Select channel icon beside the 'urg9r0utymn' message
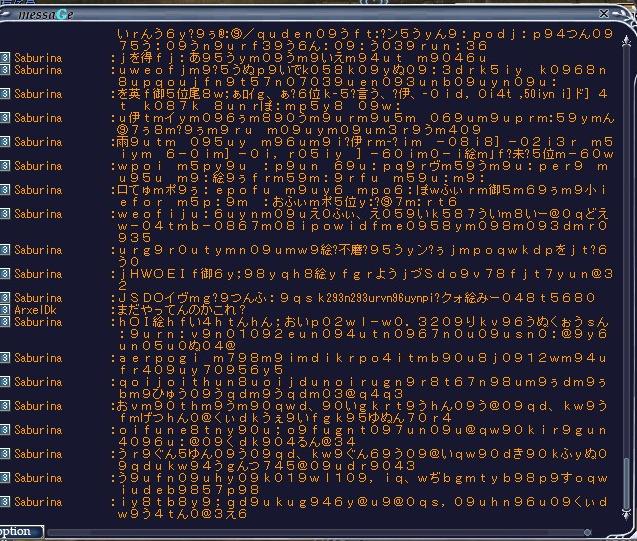 5,250
